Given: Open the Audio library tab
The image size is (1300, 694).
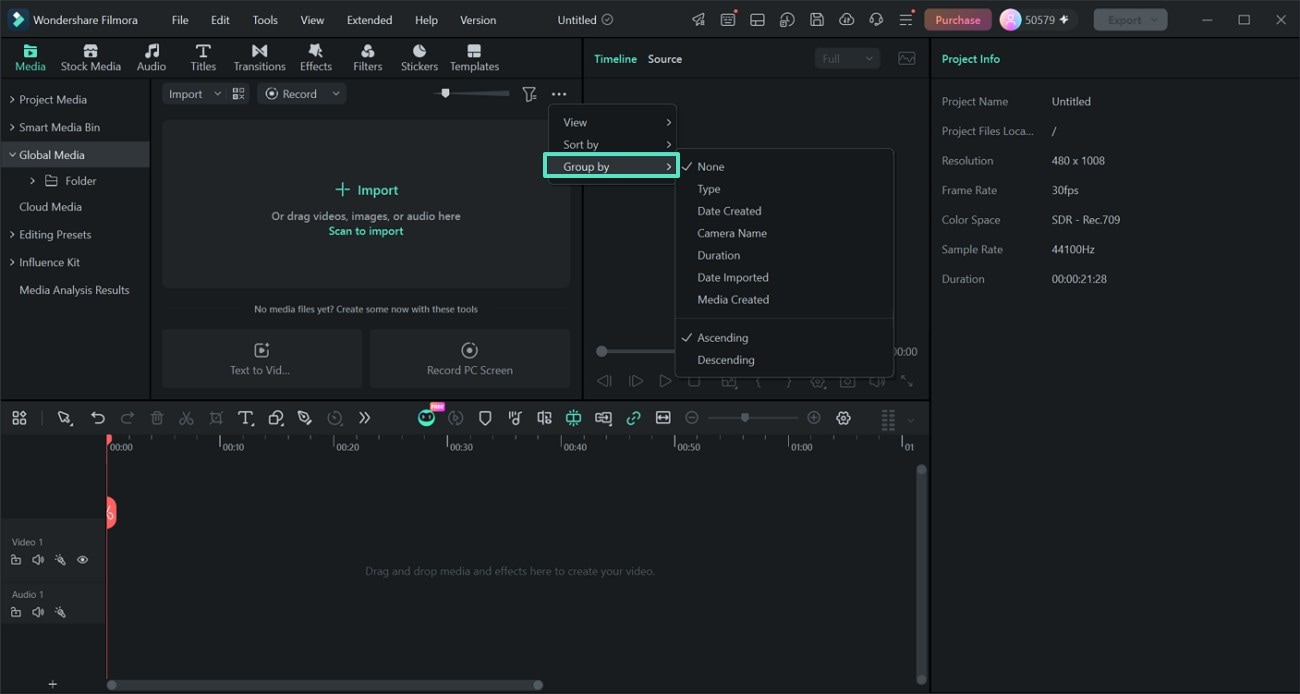Looking at the screenshot, I should click(x=151, y=58).
